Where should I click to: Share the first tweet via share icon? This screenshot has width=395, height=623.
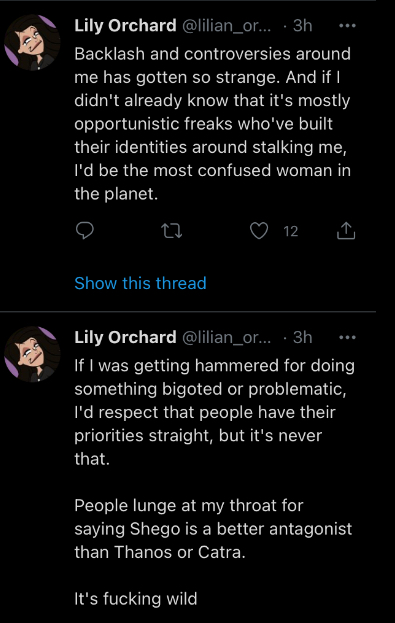tap(346, 230)
